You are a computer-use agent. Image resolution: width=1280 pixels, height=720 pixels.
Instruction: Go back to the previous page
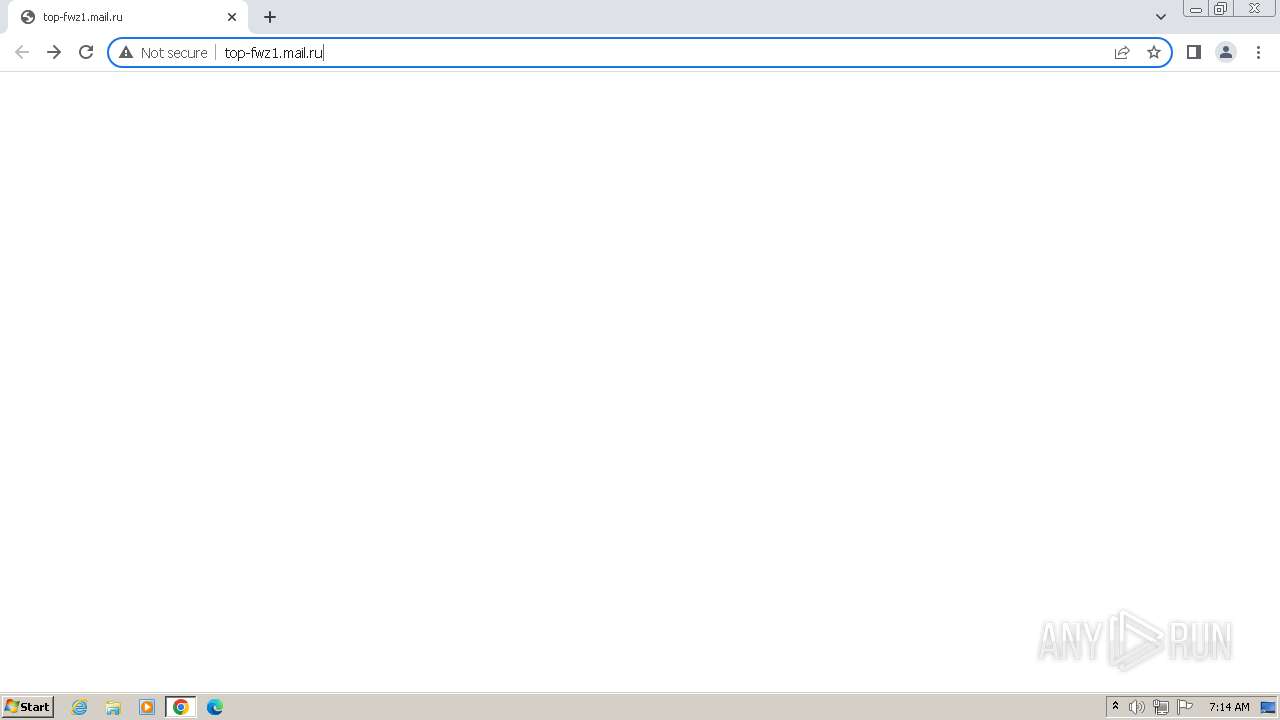point(22,52)
